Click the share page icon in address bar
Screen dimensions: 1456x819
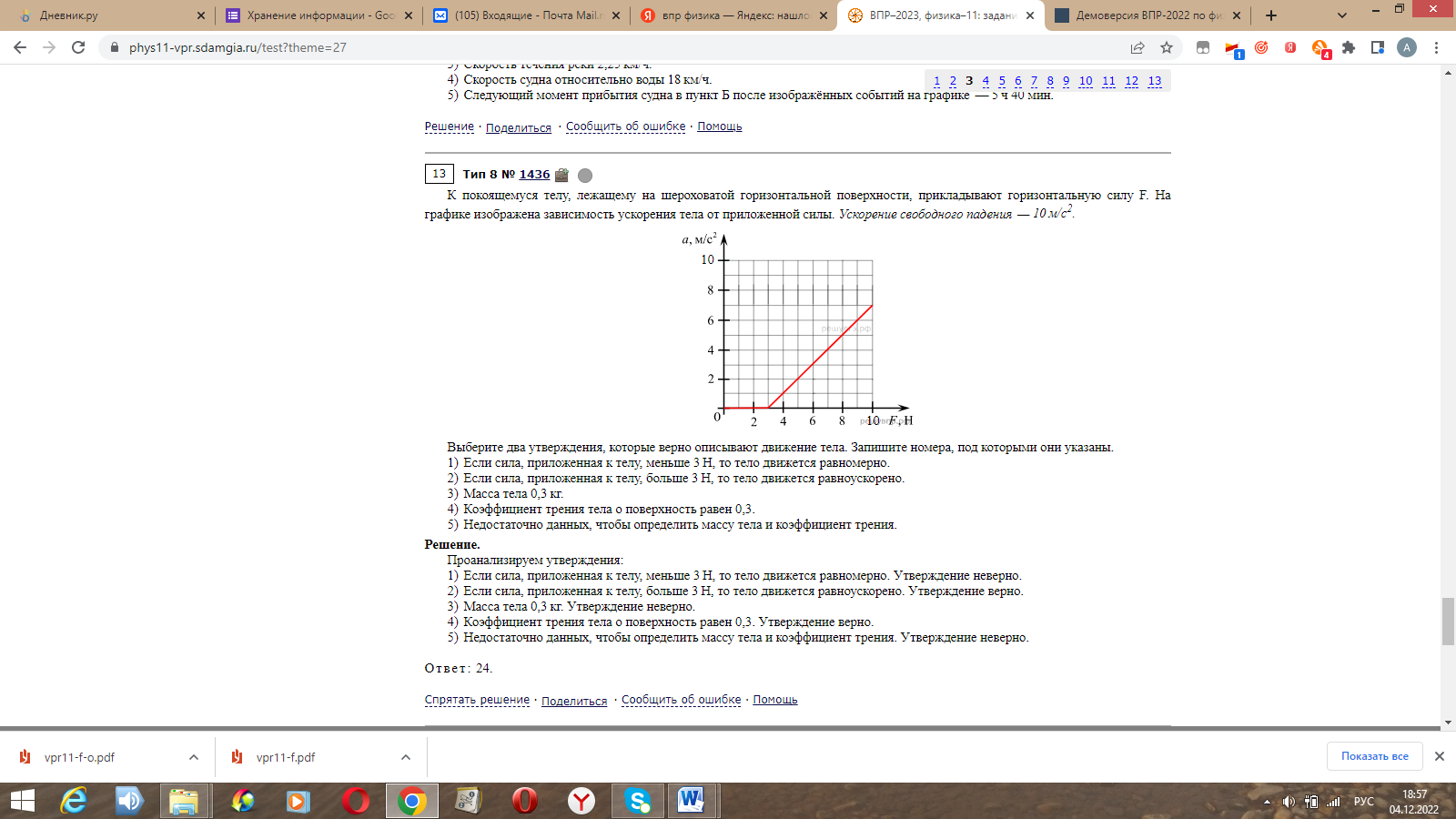tap(1137, 47)
